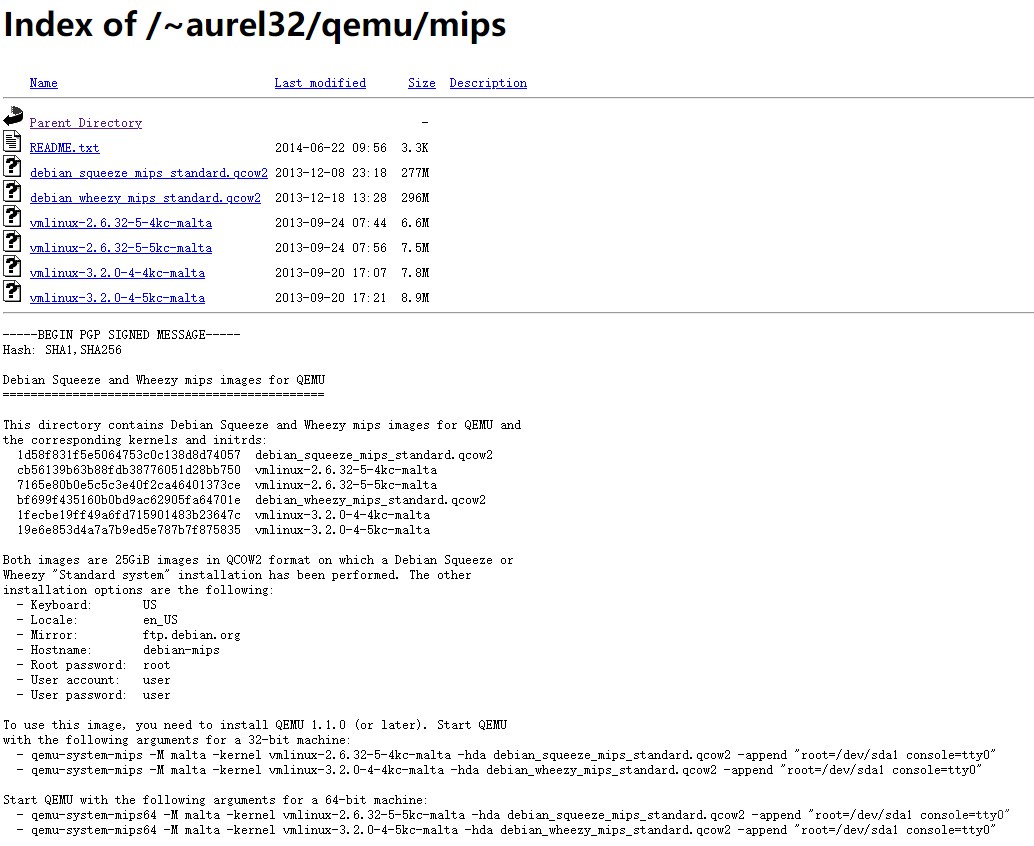Download debian_squeeze_mips_standard.qcow2 image

[148, 173]
